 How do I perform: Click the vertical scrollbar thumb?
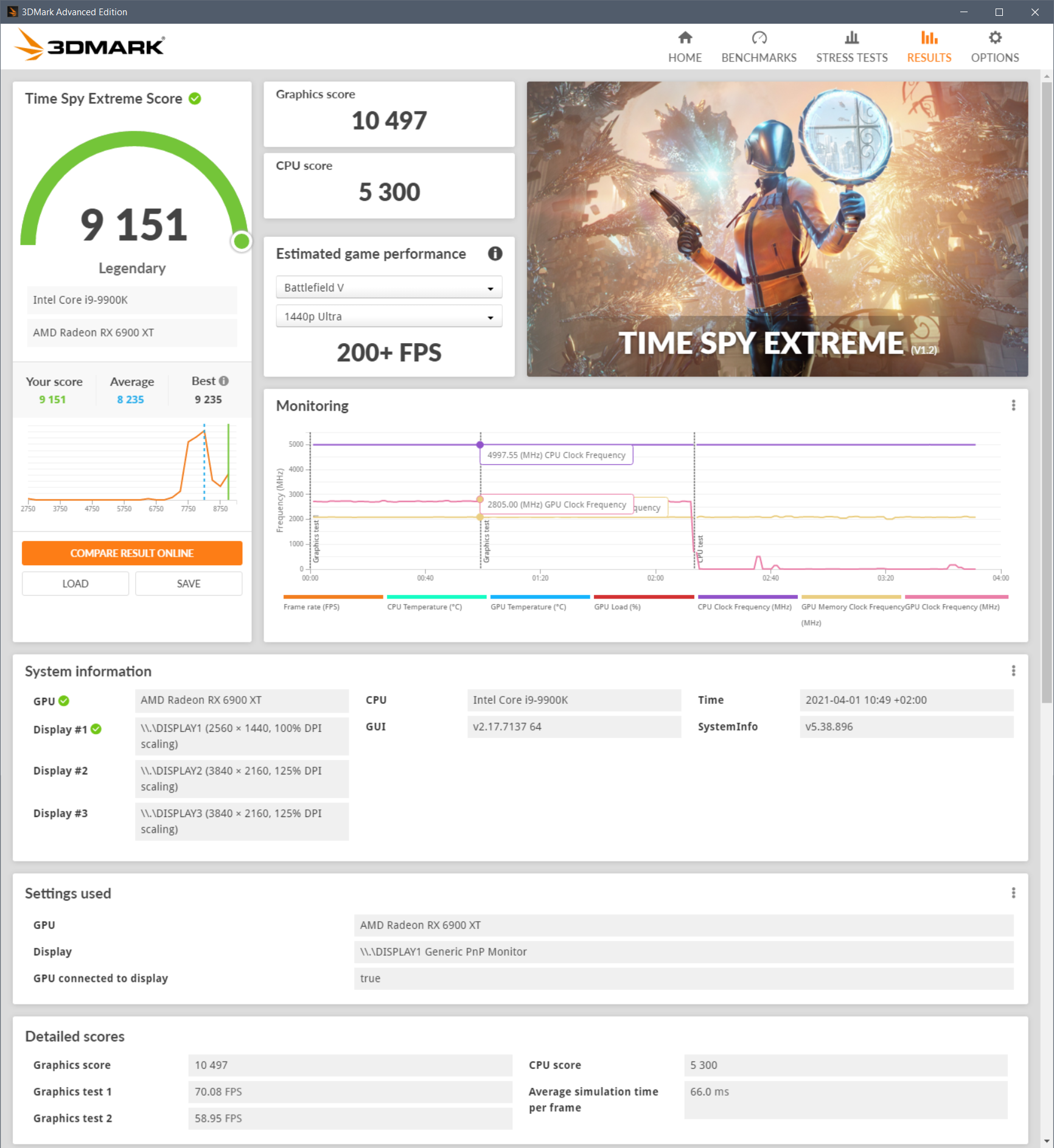(x=1047, y=392)
